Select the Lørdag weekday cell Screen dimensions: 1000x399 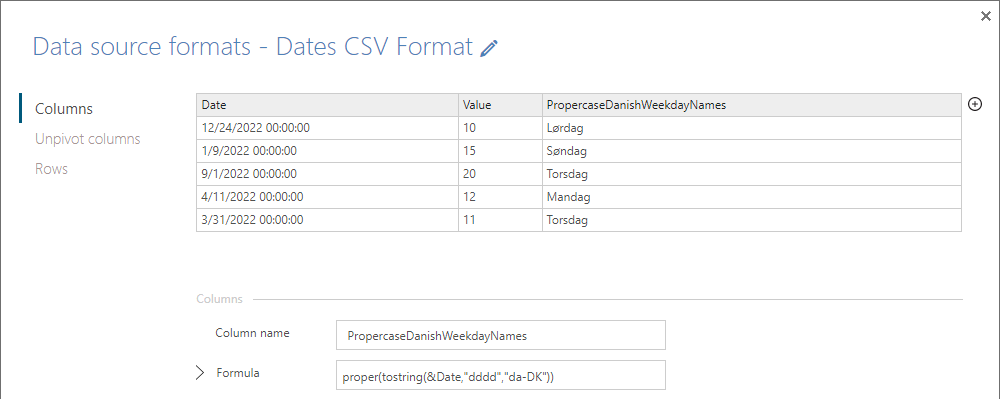[x=752, y=128]
